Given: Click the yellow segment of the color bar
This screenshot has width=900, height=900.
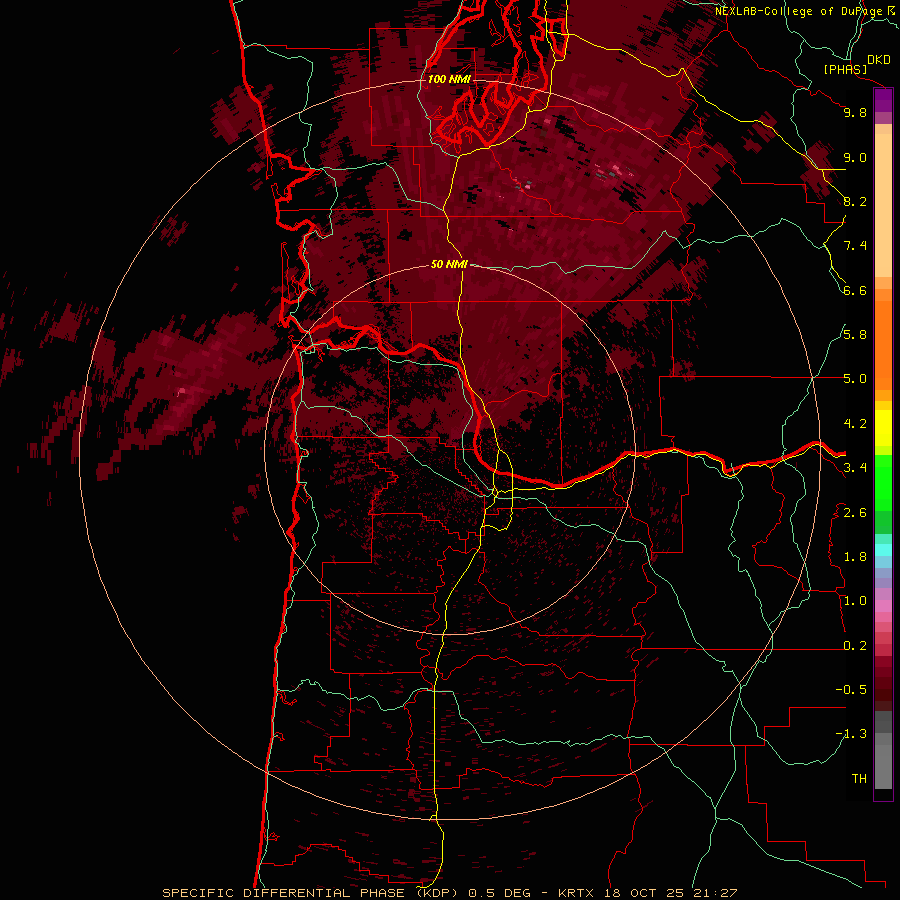Looking at the screenshot, I should click(883, 428).
